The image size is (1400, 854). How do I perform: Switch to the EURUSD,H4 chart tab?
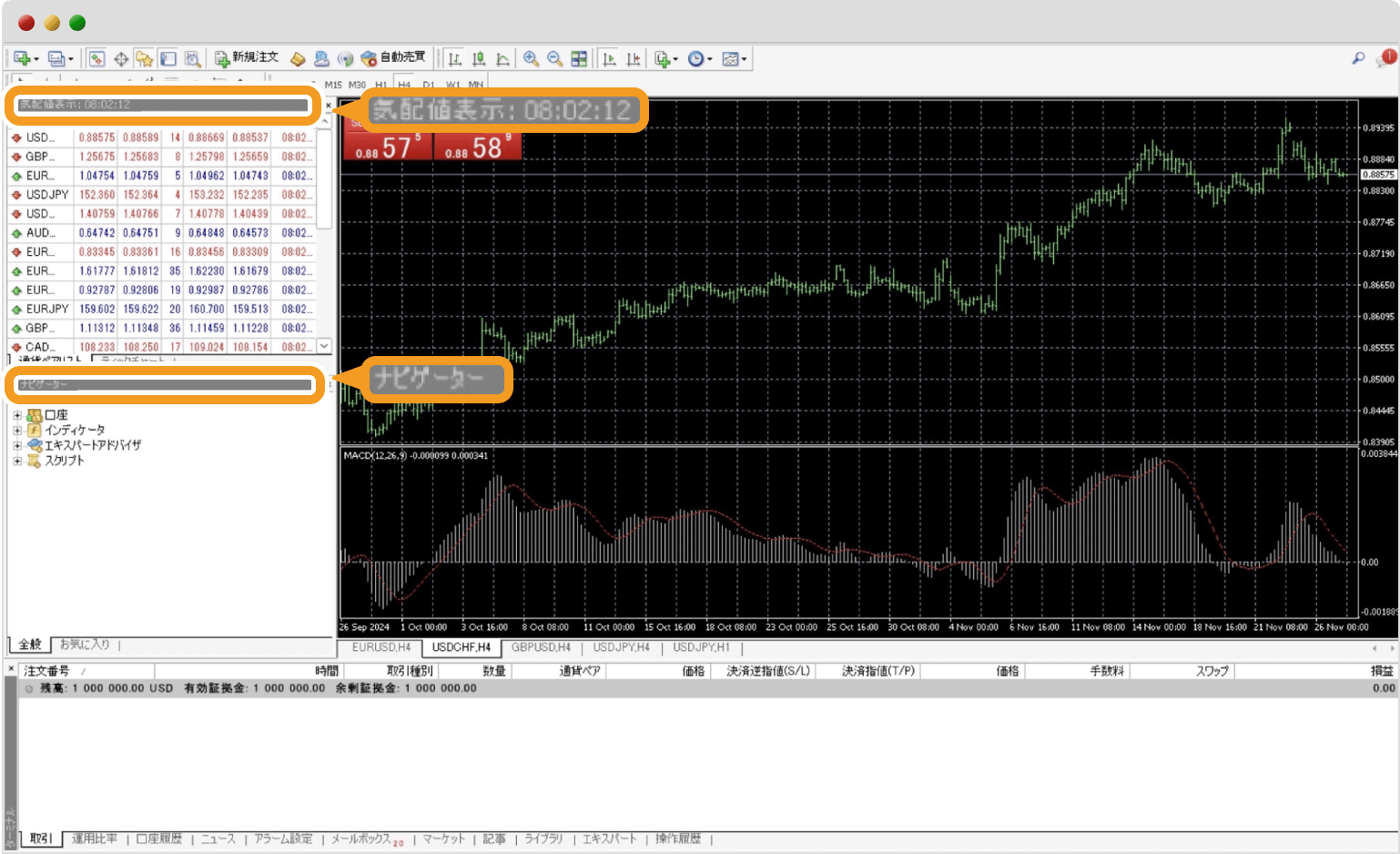click(381, 647)
